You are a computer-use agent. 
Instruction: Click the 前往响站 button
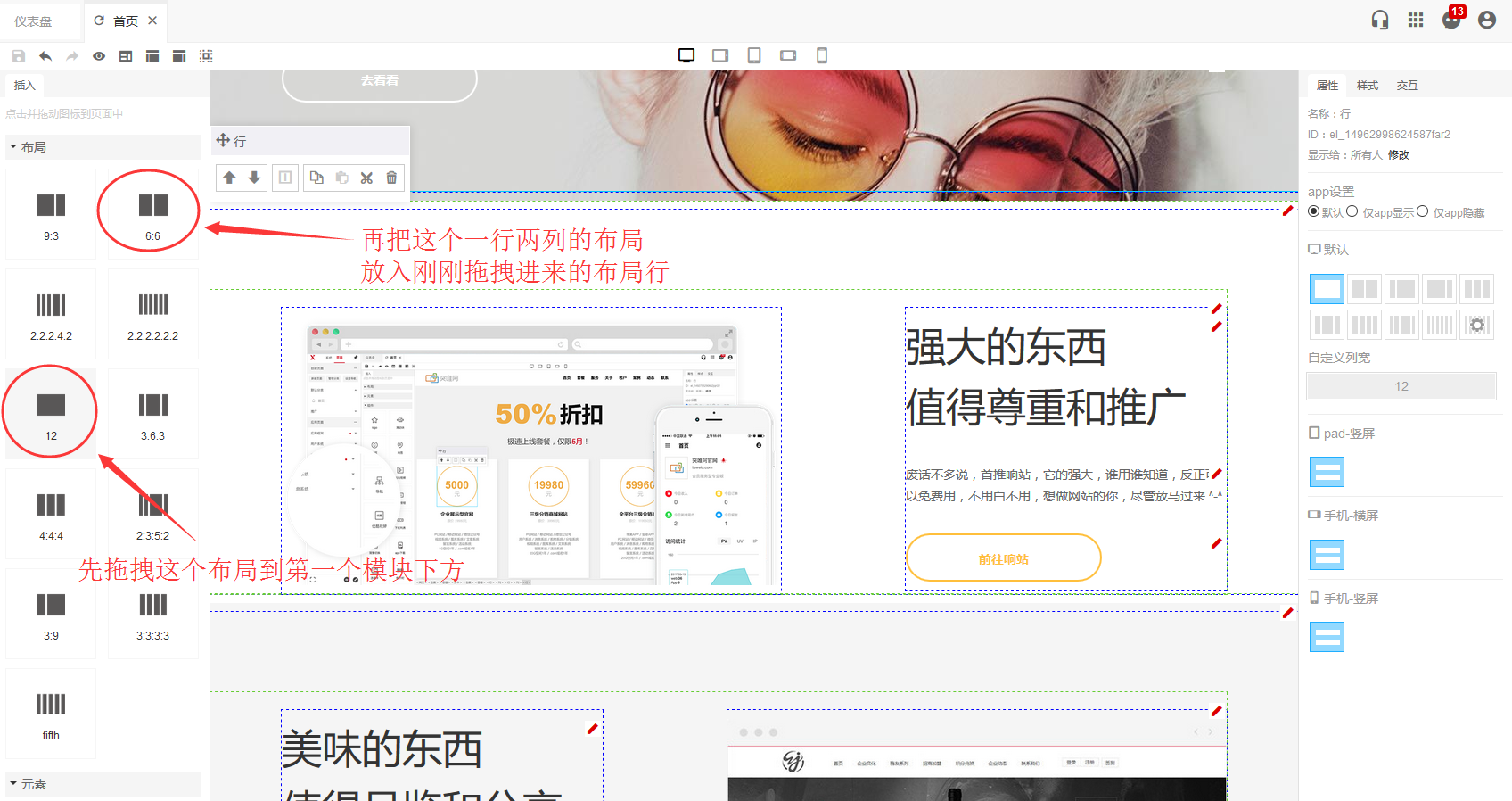(x=1003, y=558)
